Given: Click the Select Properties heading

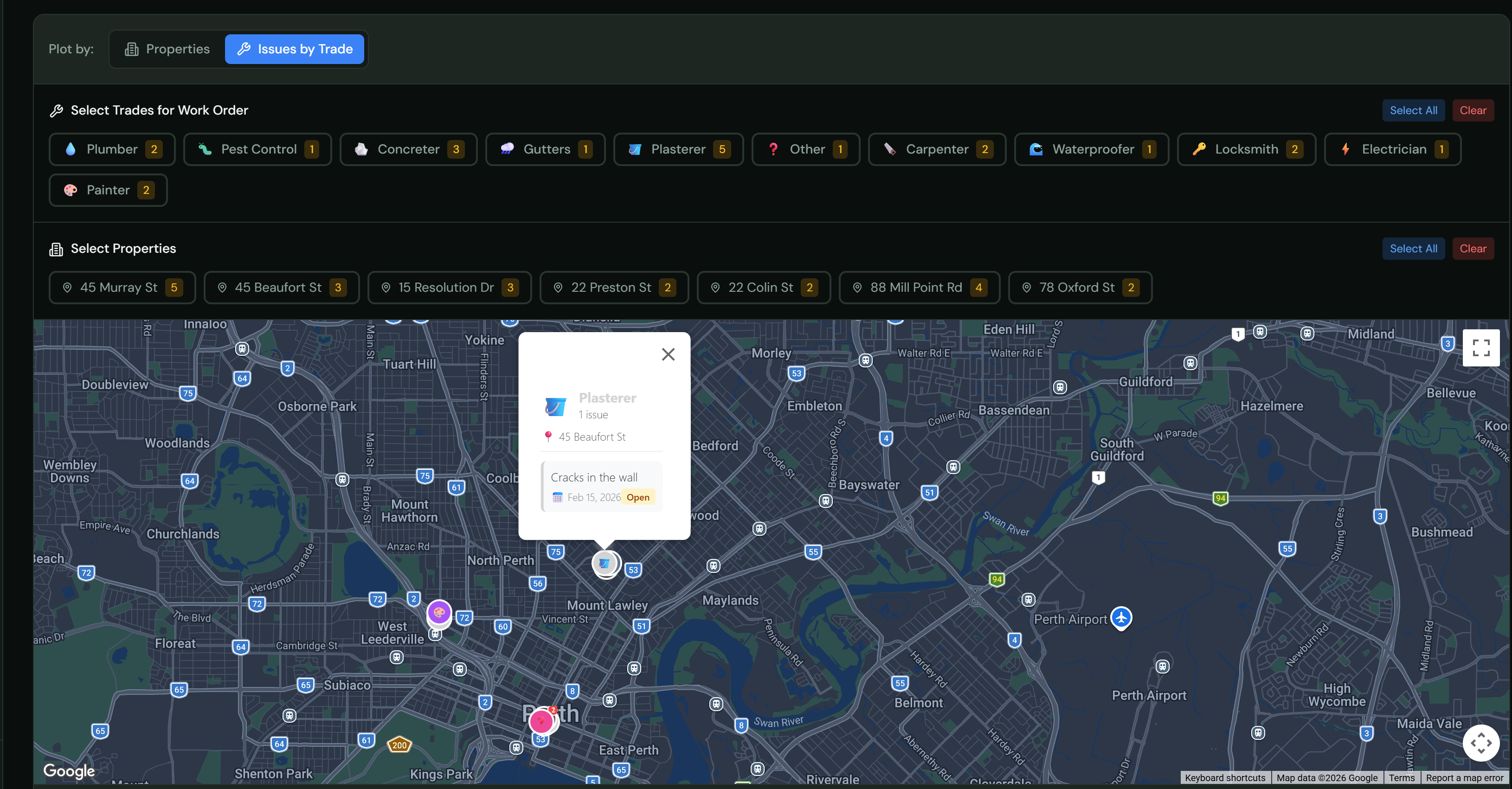Looking at the screenshot, I should 123,249.
